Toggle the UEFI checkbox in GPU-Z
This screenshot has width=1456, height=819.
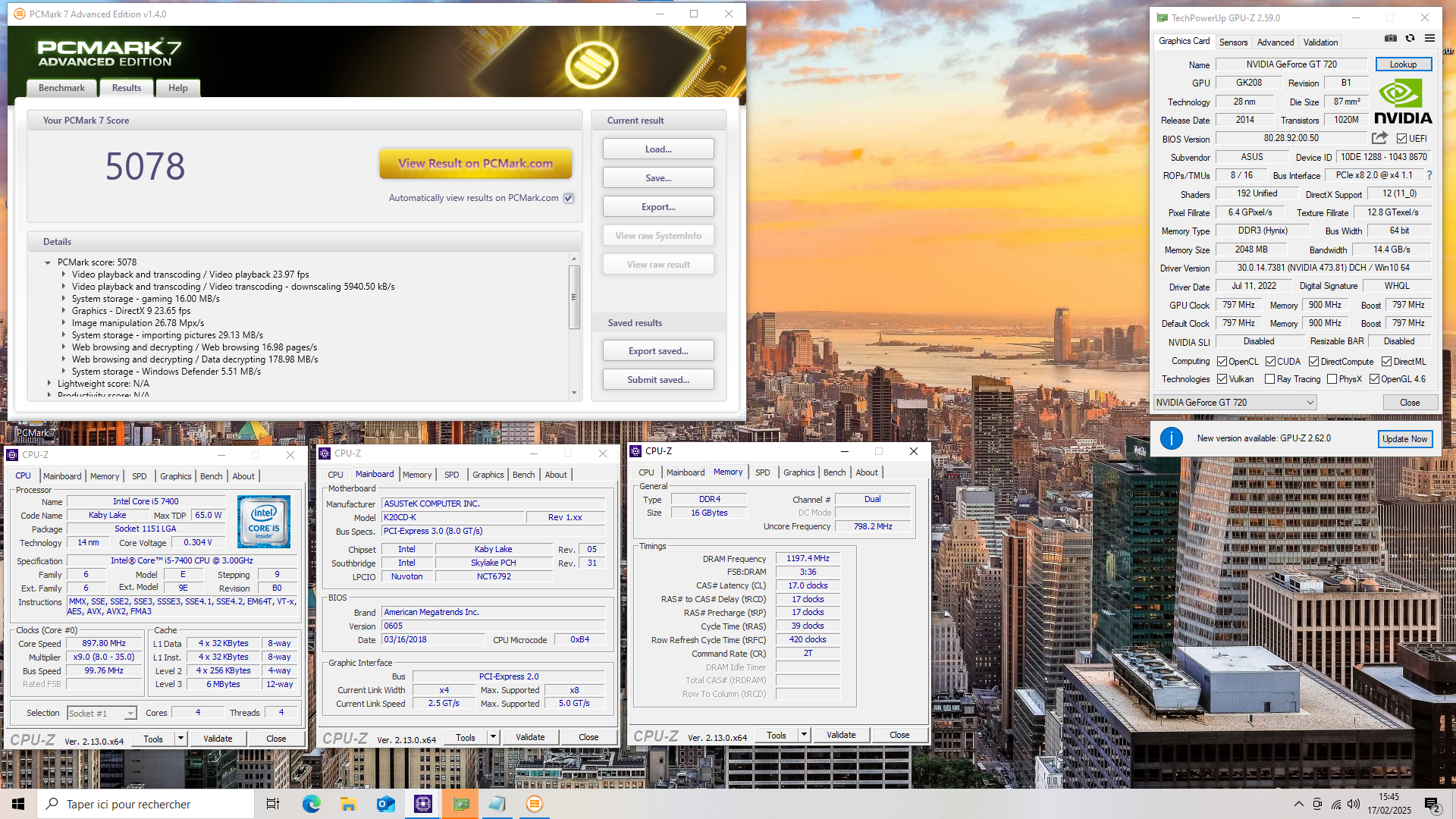[x=1401, y=139]
